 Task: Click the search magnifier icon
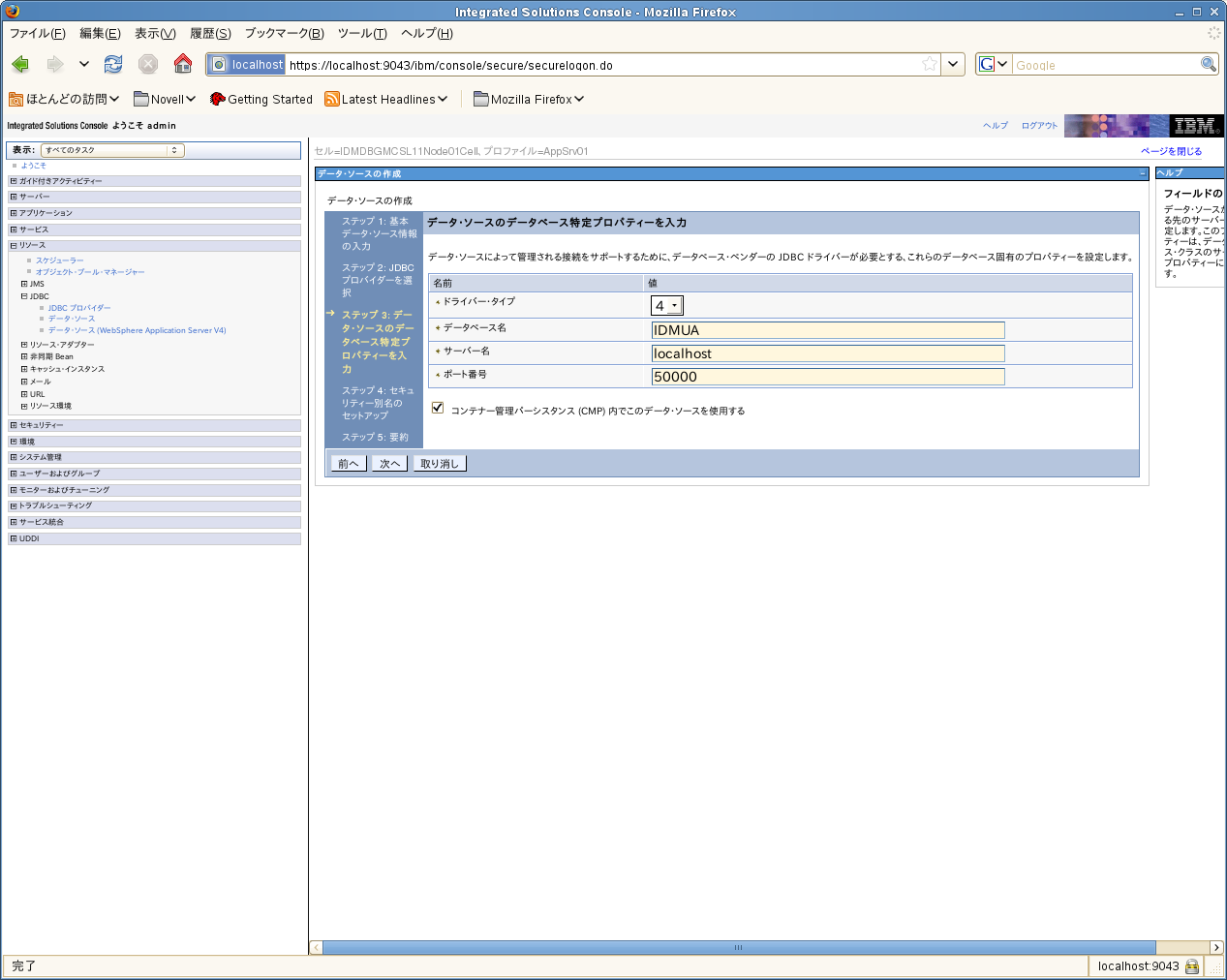[x=1208, y=65]
